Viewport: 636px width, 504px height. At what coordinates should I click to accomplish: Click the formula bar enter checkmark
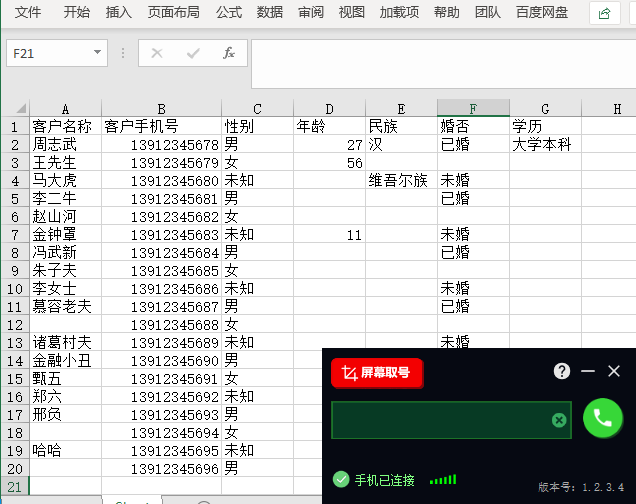tap(193, 53)
